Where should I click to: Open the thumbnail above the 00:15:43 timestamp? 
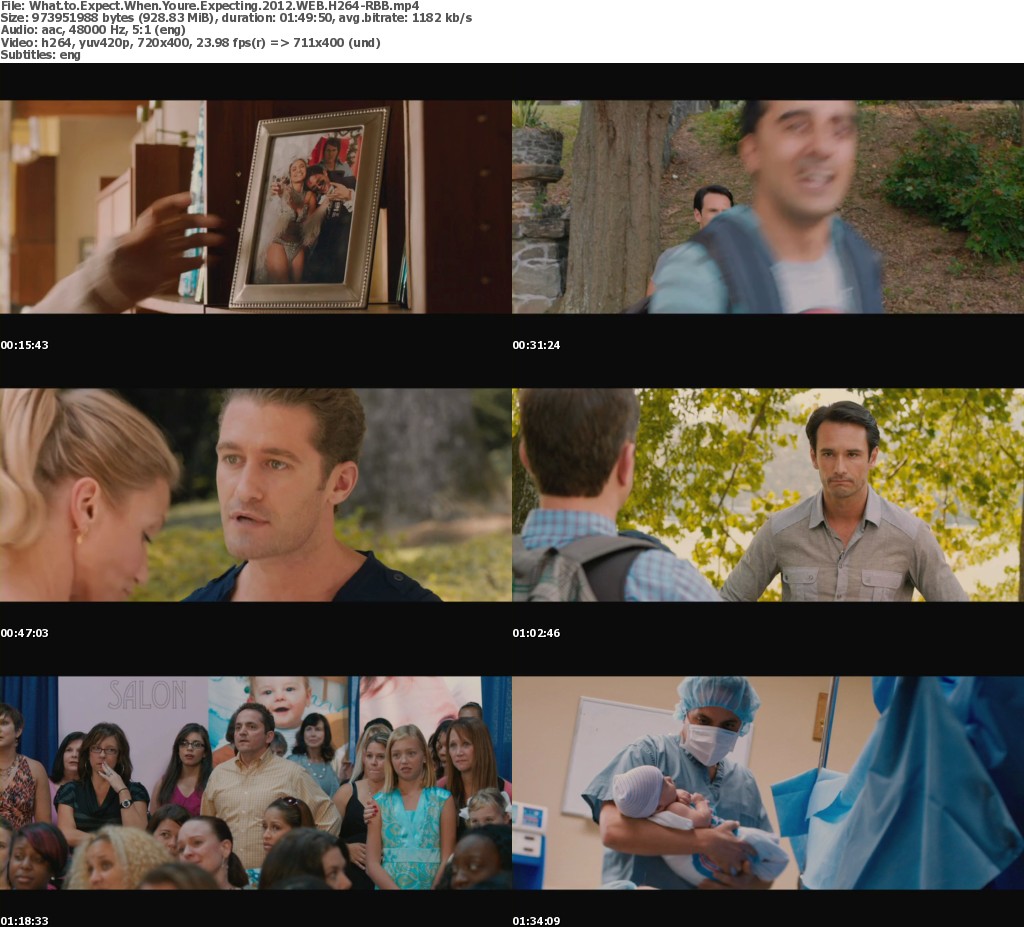click(x=255, y=206)
